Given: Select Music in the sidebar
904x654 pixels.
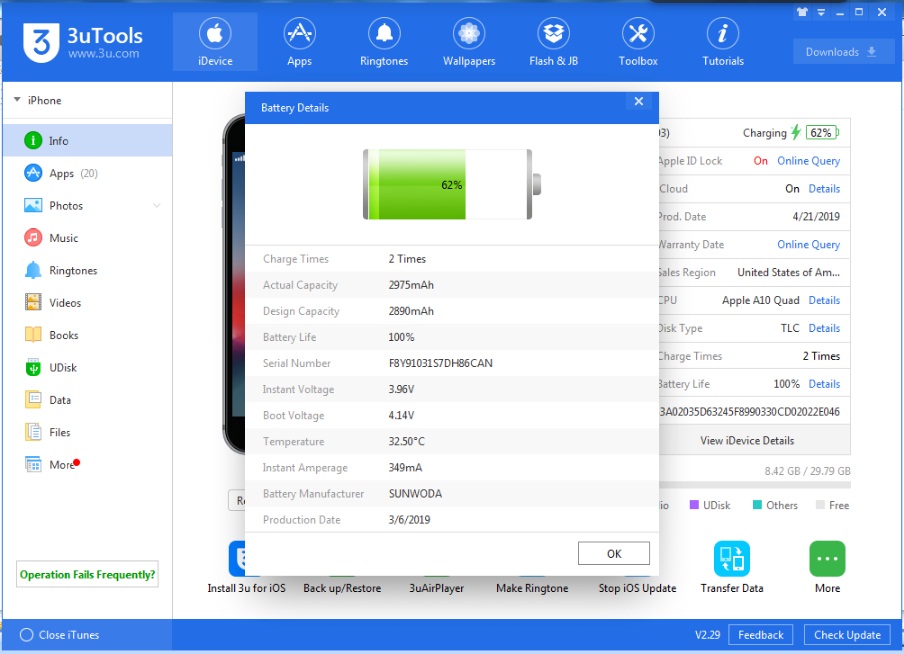Looking at the screenshot, I should pyautogui.click(x=63, y=238).
